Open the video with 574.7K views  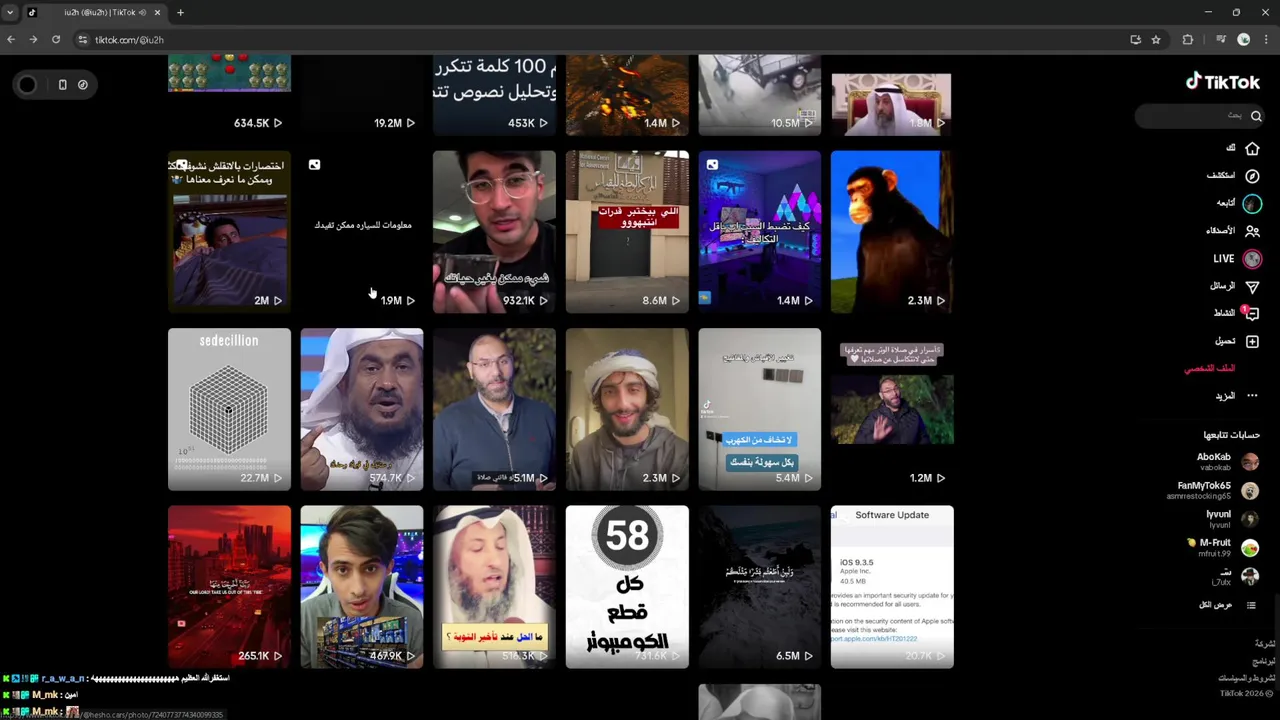[x=362, y=409]
